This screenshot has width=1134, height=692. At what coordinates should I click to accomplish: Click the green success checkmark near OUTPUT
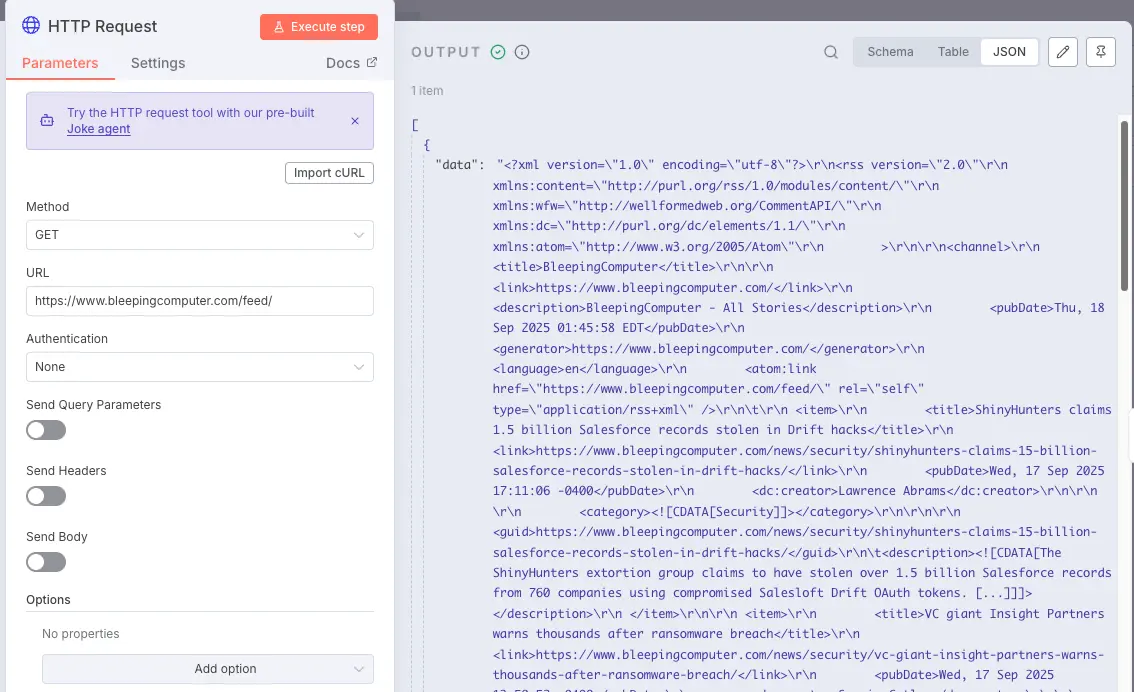pos(497,52)
